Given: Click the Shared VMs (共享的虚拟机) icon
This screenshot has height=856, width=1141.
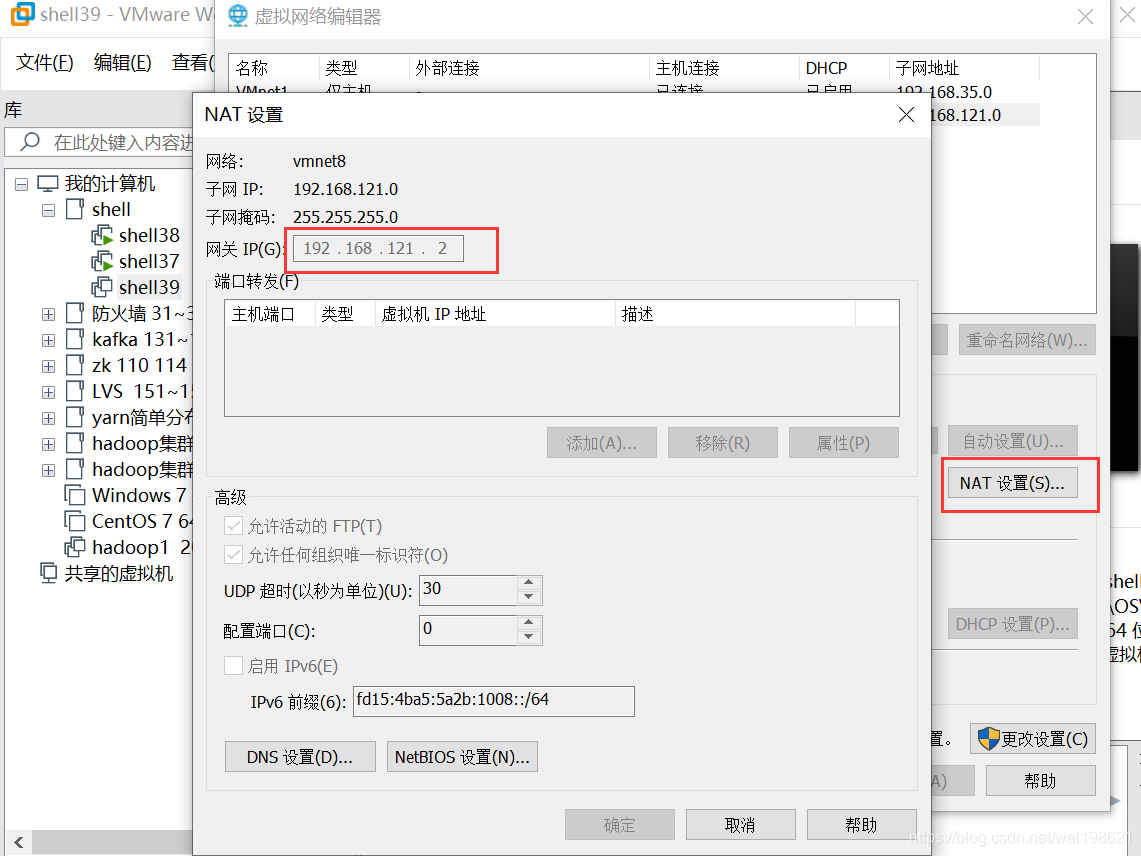Looking at the screenshot, I should (x=48, y=574).
